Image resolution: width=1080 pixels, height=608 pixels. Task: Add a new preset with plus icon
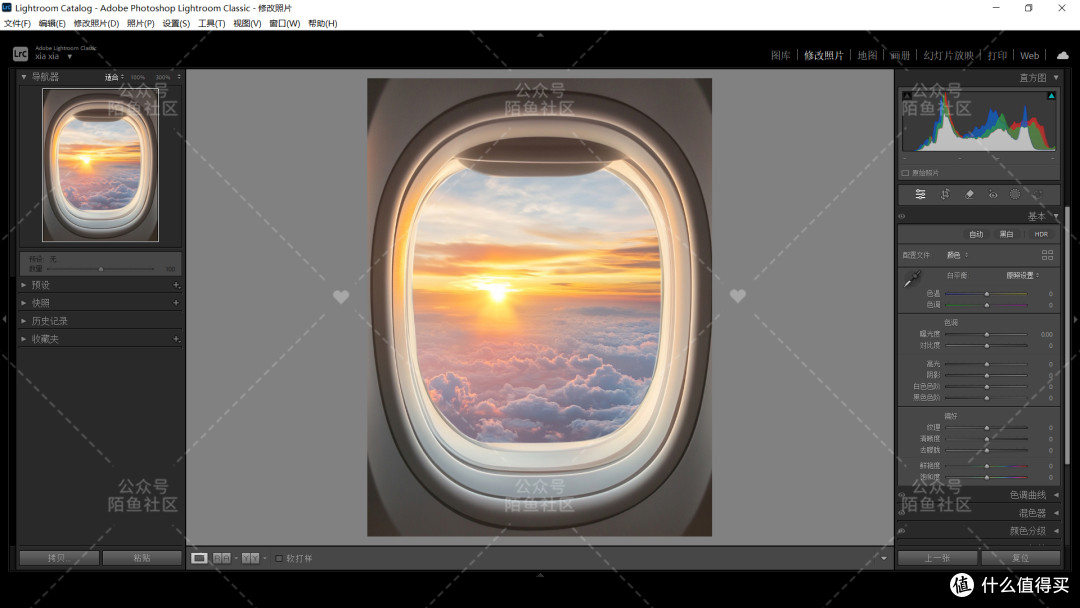(x=176, y=285)
